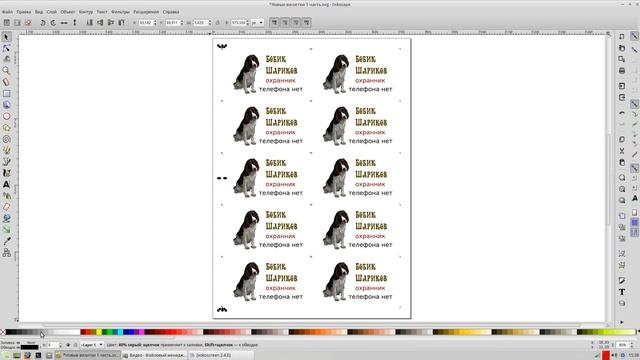Rotate selection clockwise icon
The width and height of the screenshot is (640, 360).
click(53, 22)
